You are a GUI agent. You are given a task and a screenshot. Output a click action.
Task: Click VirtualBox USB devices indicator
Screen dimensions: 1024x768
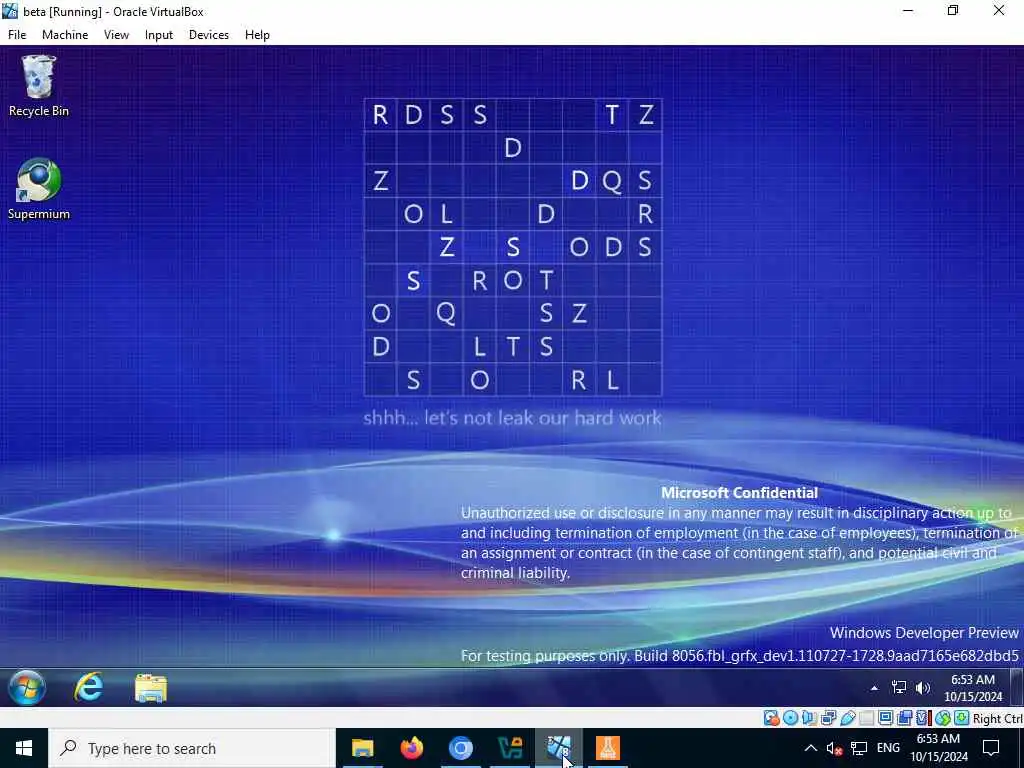(848, 718)
